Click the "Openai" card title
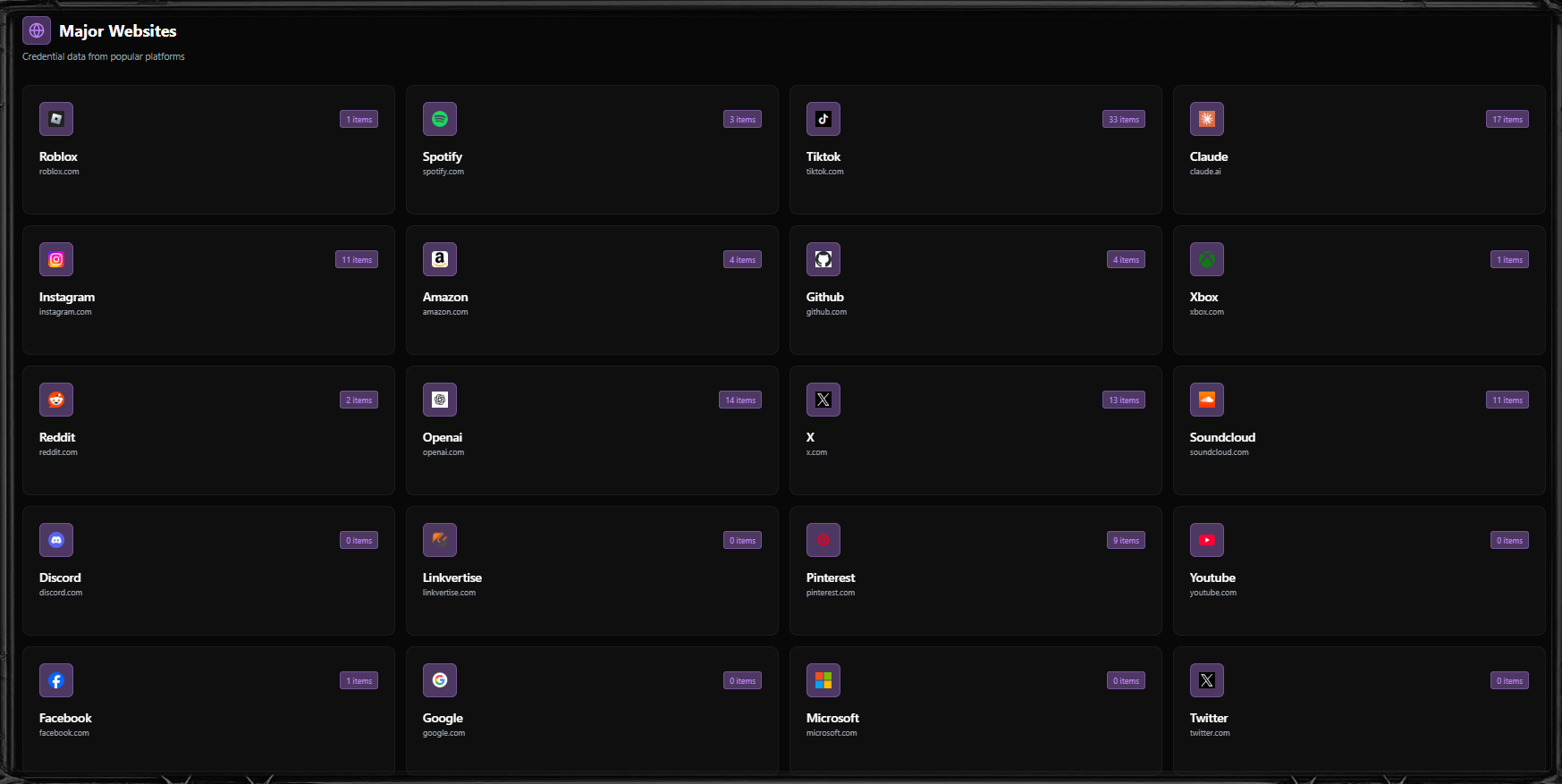Viewport: 1562px width, 784px height. (x=443, y=438)
